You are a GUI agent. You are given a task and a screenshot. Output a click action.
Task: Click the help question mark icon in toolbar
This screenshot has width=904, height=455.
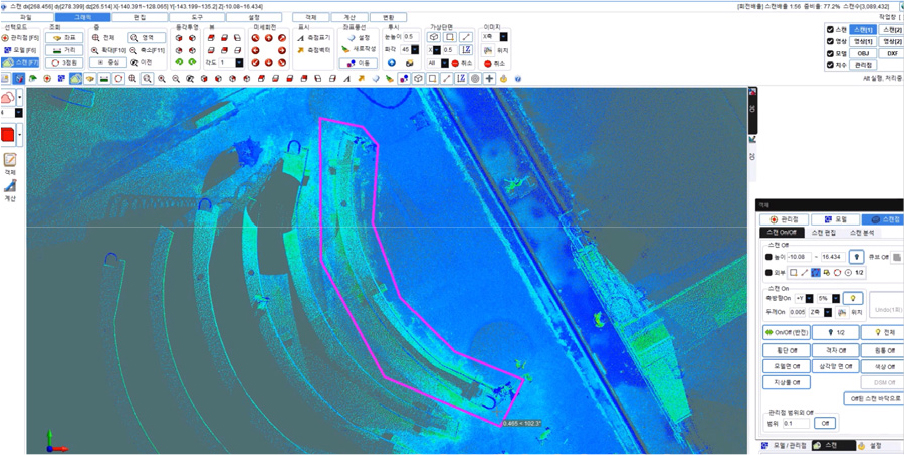click(517, 78)
